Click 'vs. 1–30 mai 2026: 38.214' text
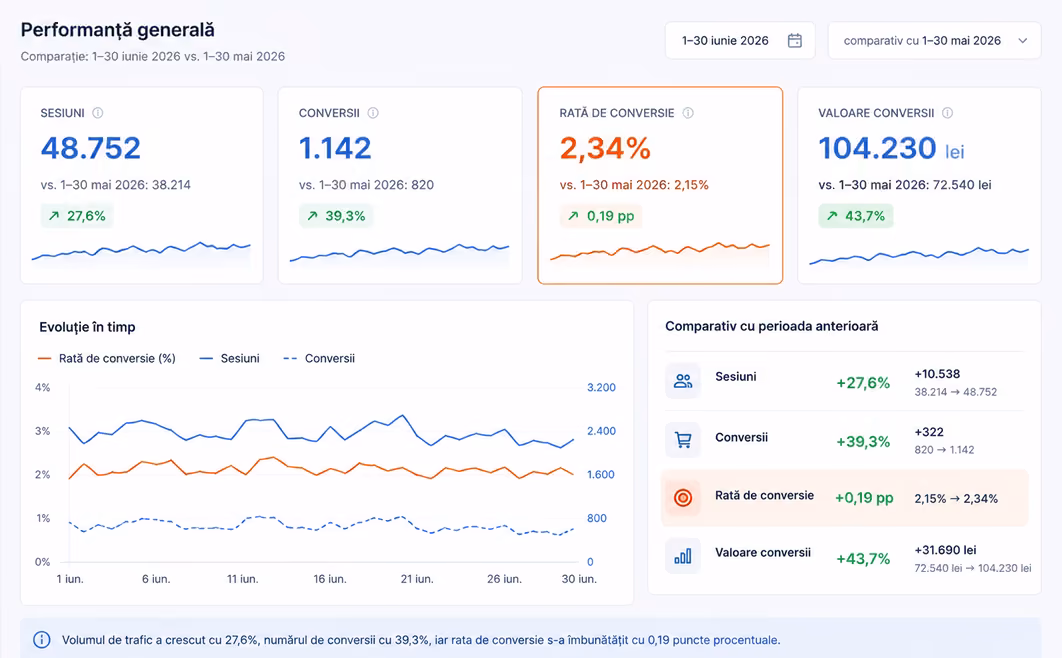Image resolution: width=1062 pixels, height=658 pixels. pos(116,185)
